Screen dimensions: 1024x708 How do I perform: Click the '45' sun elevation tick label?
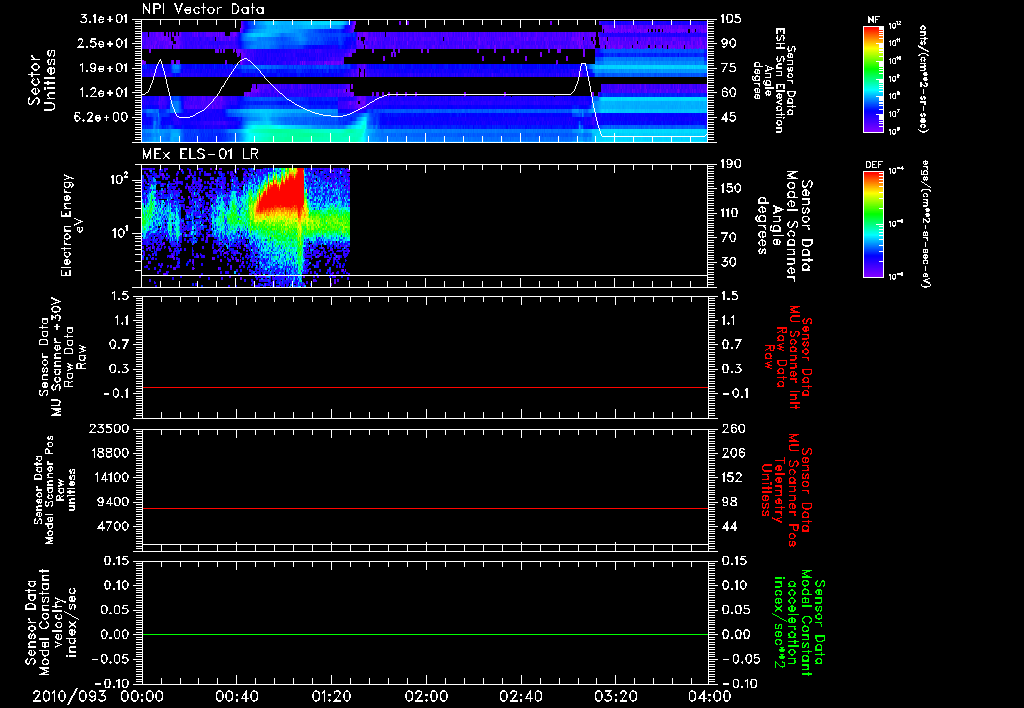click(x=728, y=117)
